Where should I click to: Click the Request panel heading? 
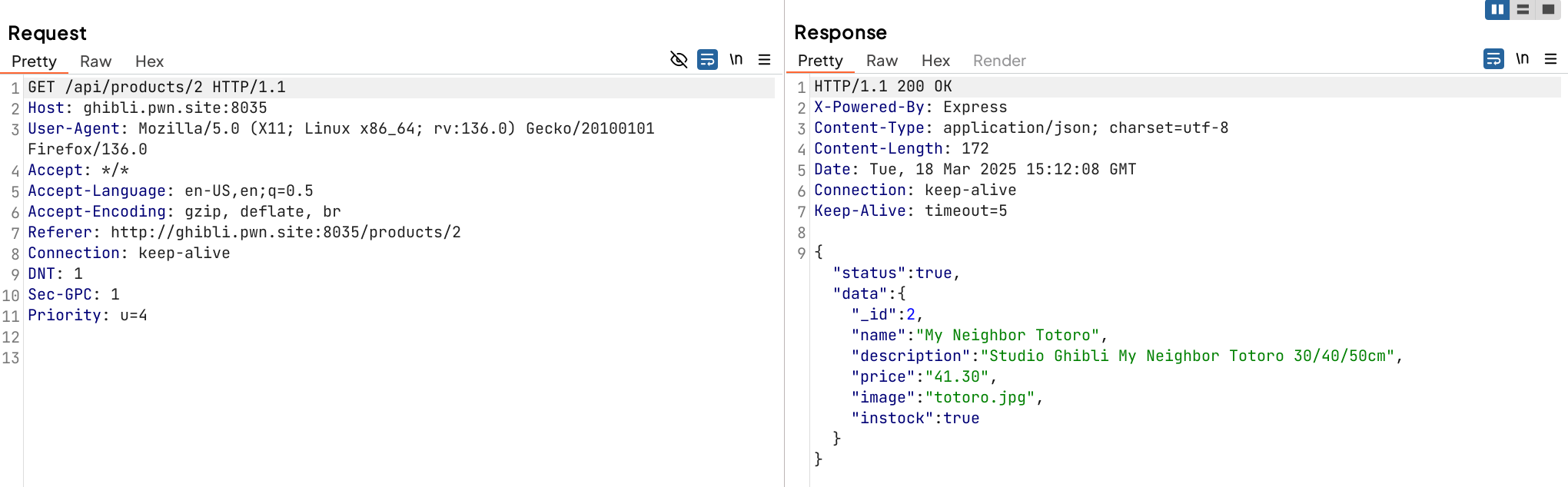click(47, 33)
